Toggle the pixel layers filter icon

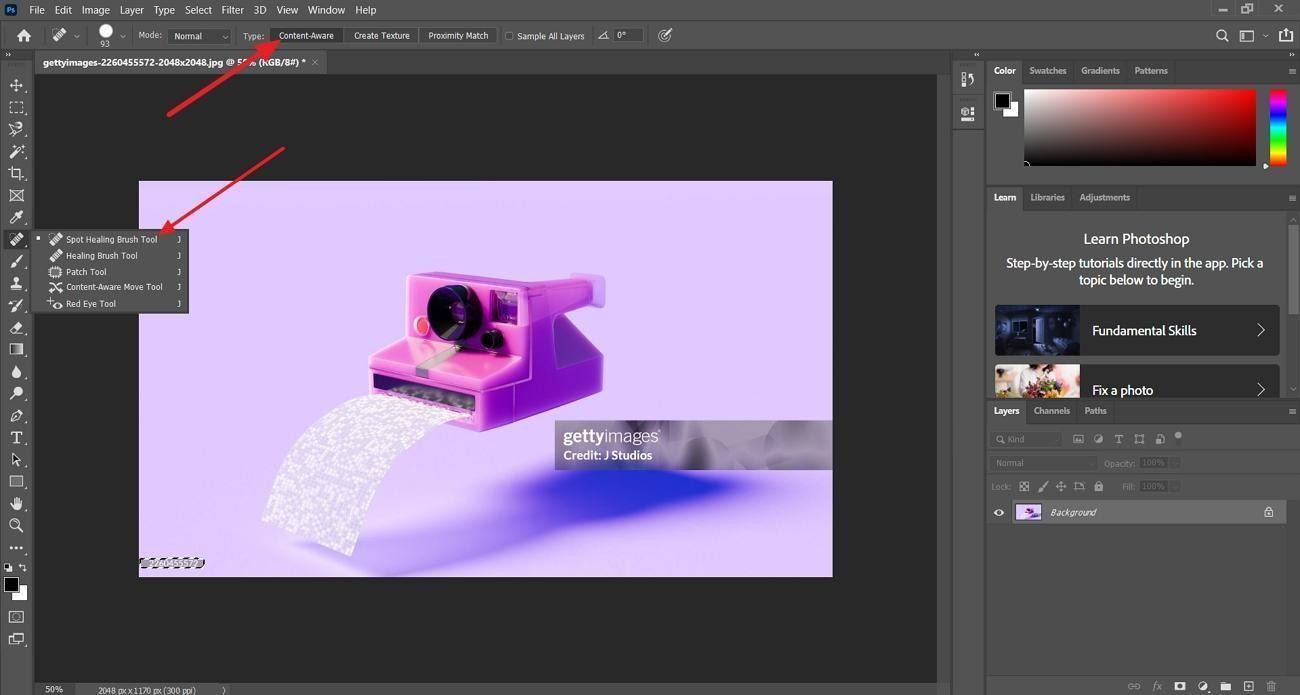[1078, 439]
